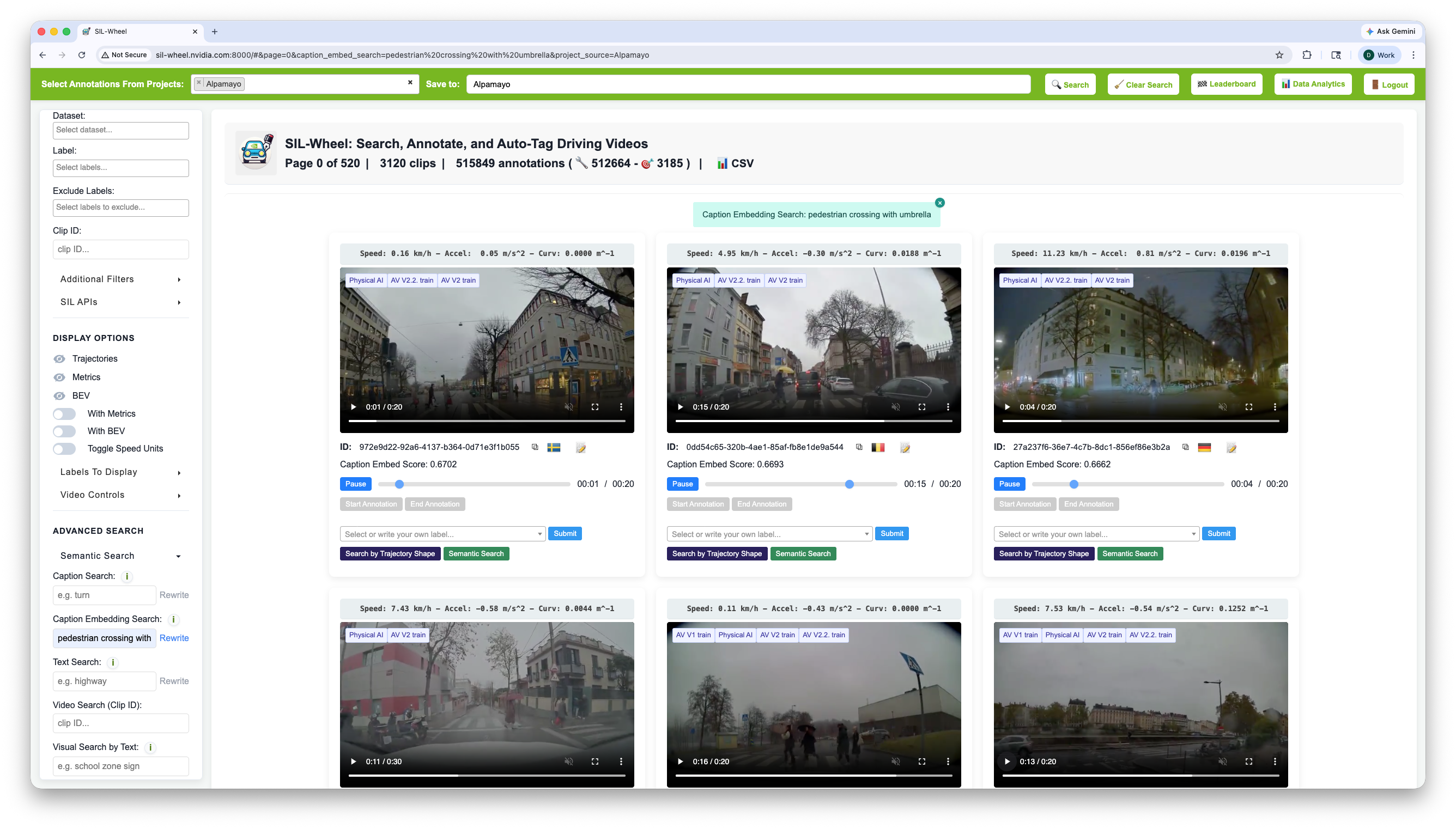Viewport: 1456px width, 829px height.
Task: Play the video showing 0:16 / 0:20
Action: click(x=680, y=762)
